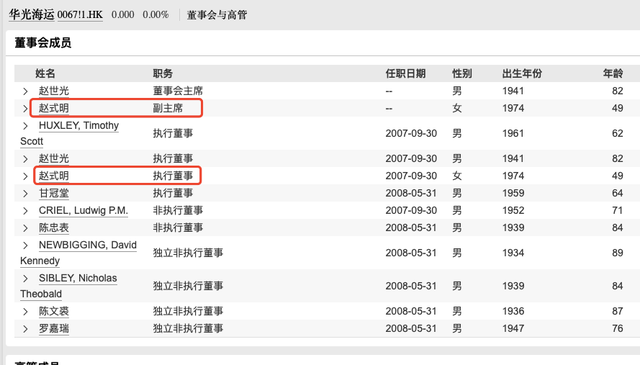The height and width of the screenshot is (365, 640).
Task: Expand the 赵式明 副主席 row chevron
Action: tap(25, 109)
